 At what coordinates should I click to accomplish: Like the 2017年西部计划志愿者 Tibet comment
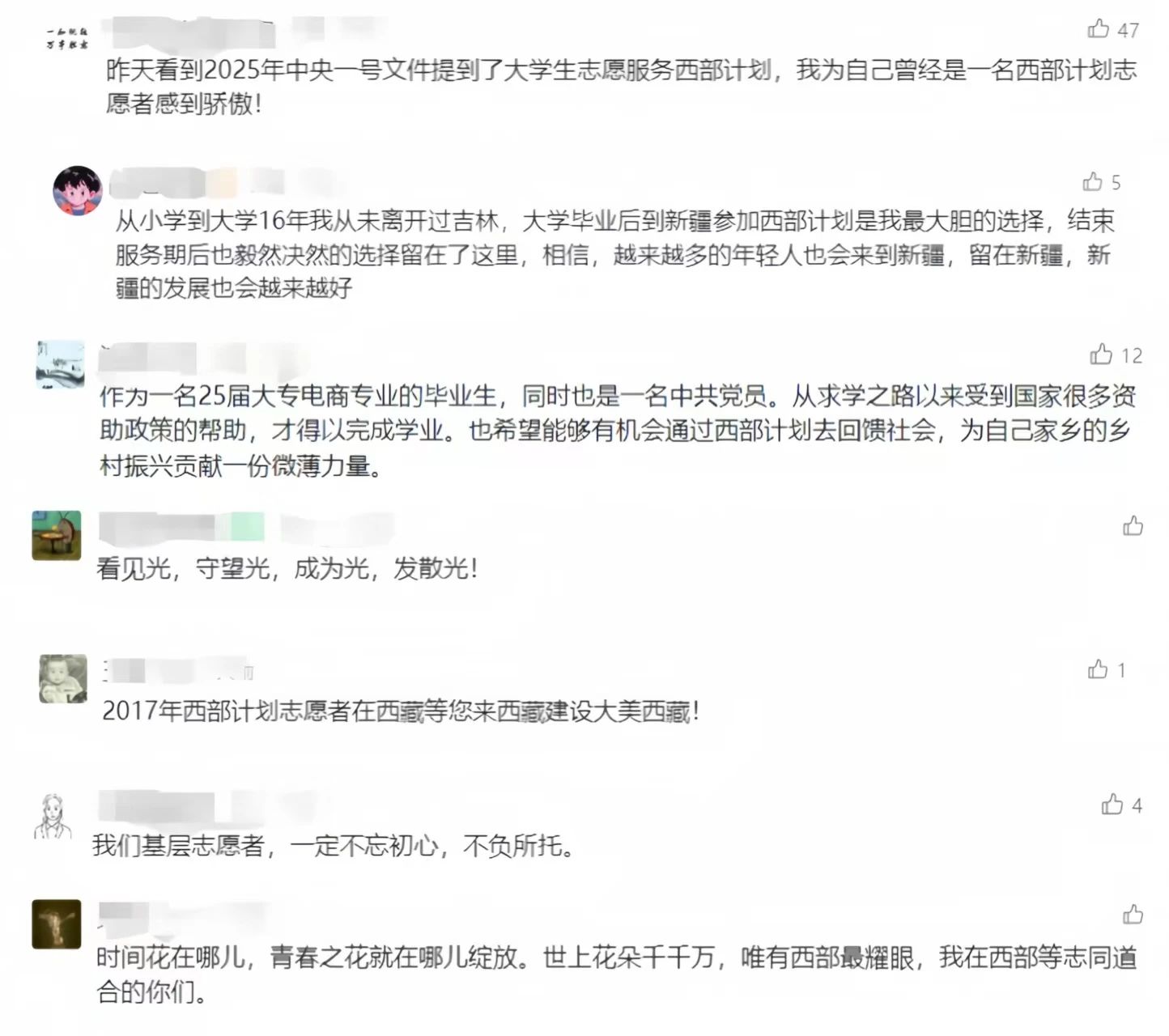[1098, 669]
